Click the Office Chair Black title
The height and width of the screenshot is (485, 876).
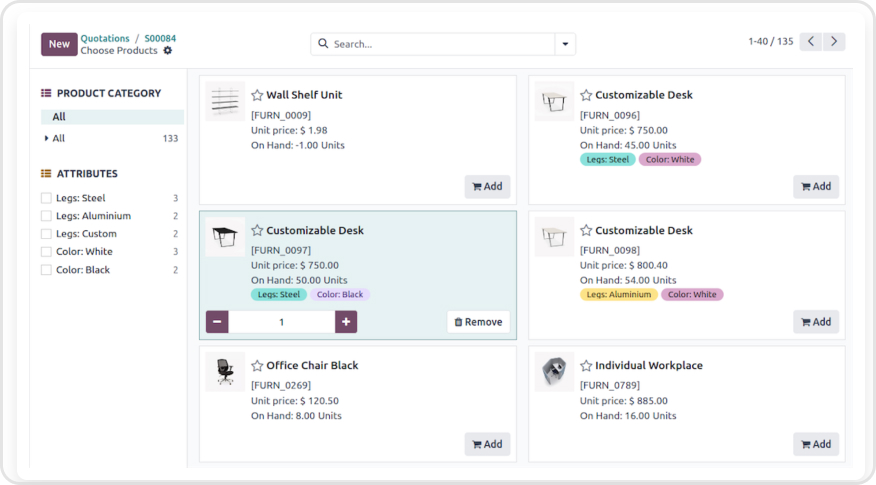(x=312, y=365)
